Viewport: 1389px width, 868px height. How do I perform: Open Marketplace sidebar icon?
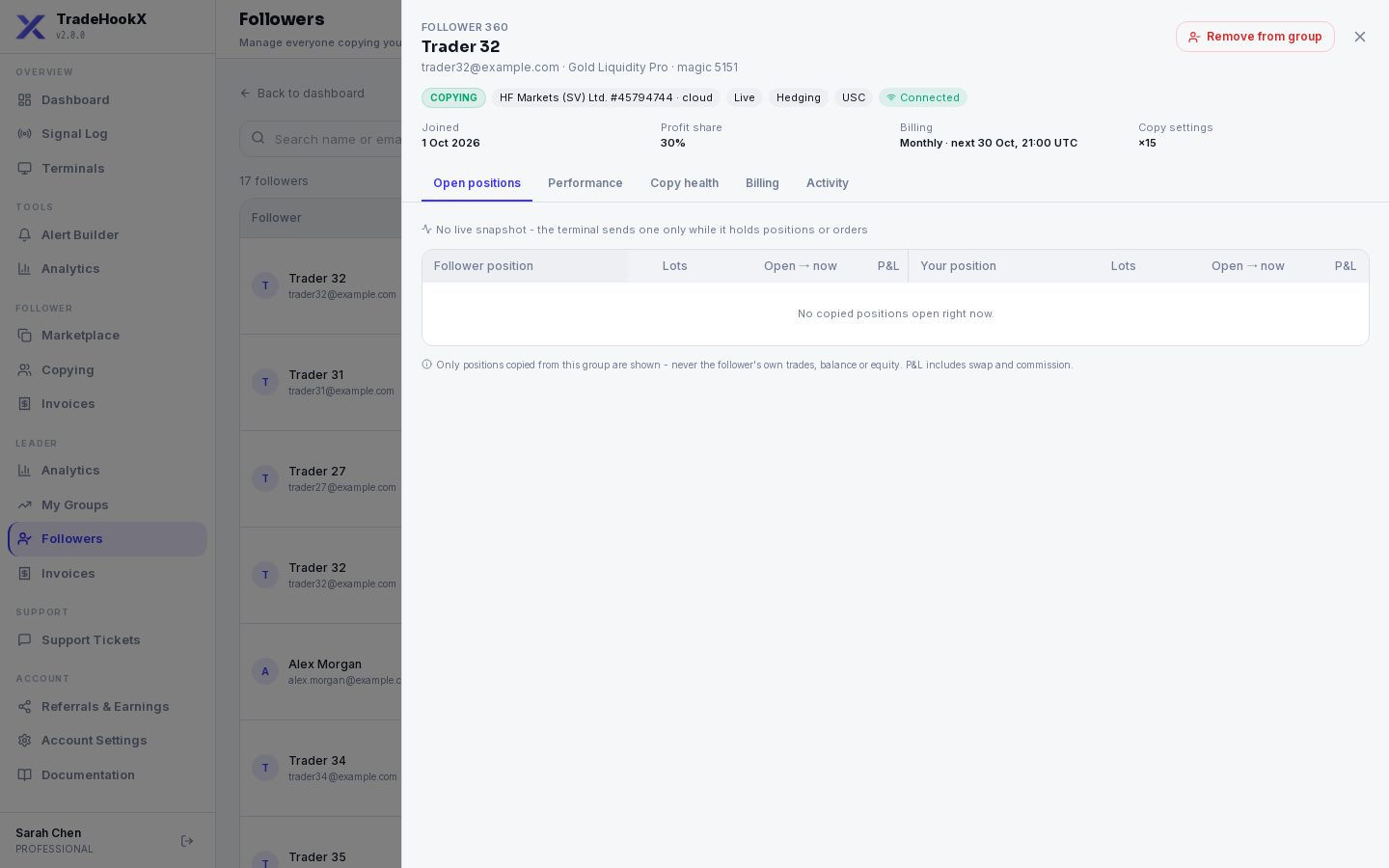(x=25, y=336)
